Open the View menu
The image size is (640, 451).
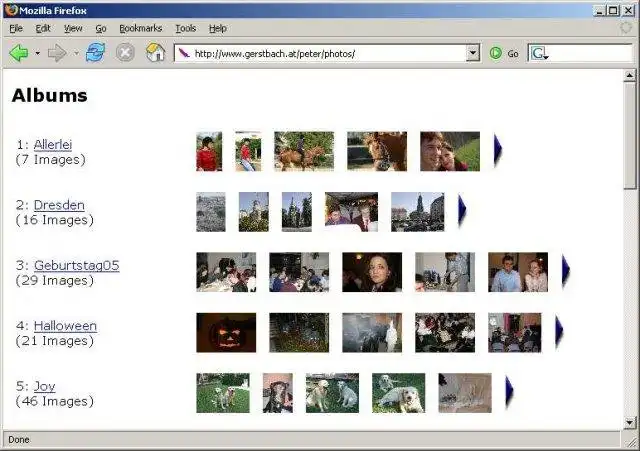pyautogui.click(x=73, y=28)
